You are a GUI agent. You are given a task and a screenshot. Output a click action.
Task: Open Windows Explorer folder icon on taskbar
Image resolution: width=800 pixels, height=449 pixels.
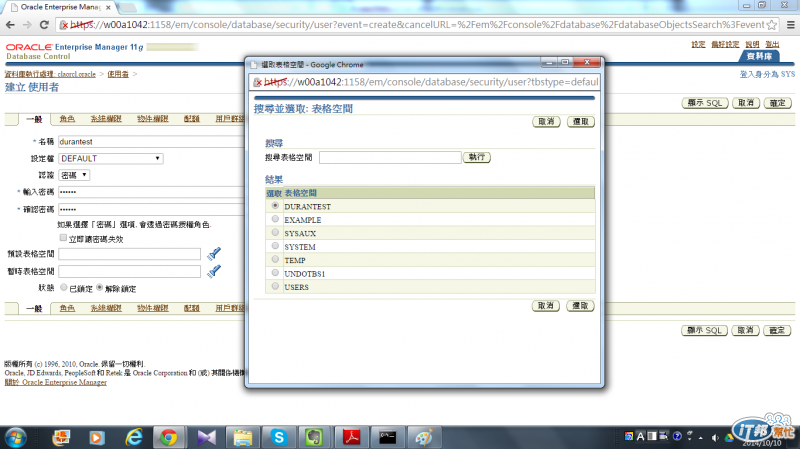pos(243,437)
